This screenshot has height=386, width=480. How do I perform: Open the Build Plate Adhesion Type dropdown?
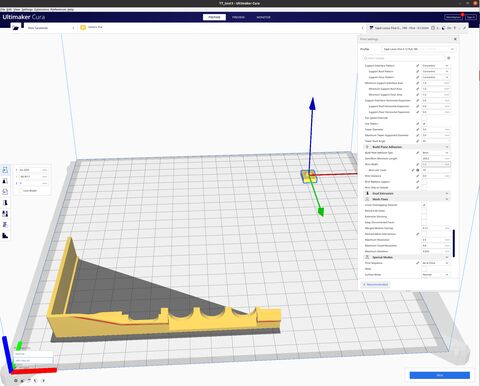pyautogui.click(x=436, y=153)
